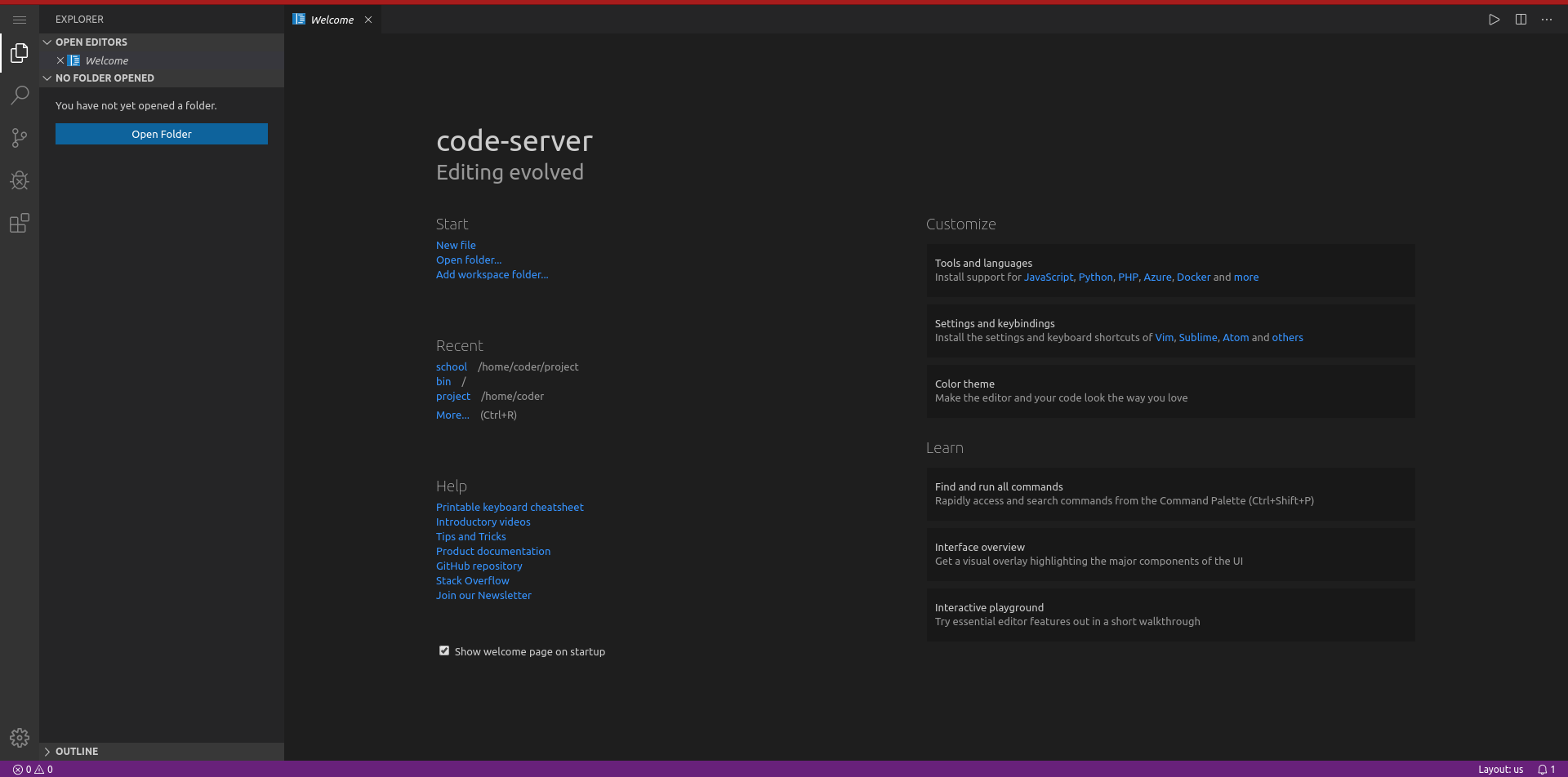The height and width of the screenshot is (777, 1568).
Task: Click More... recent link
Action: [x=452, y=415]
